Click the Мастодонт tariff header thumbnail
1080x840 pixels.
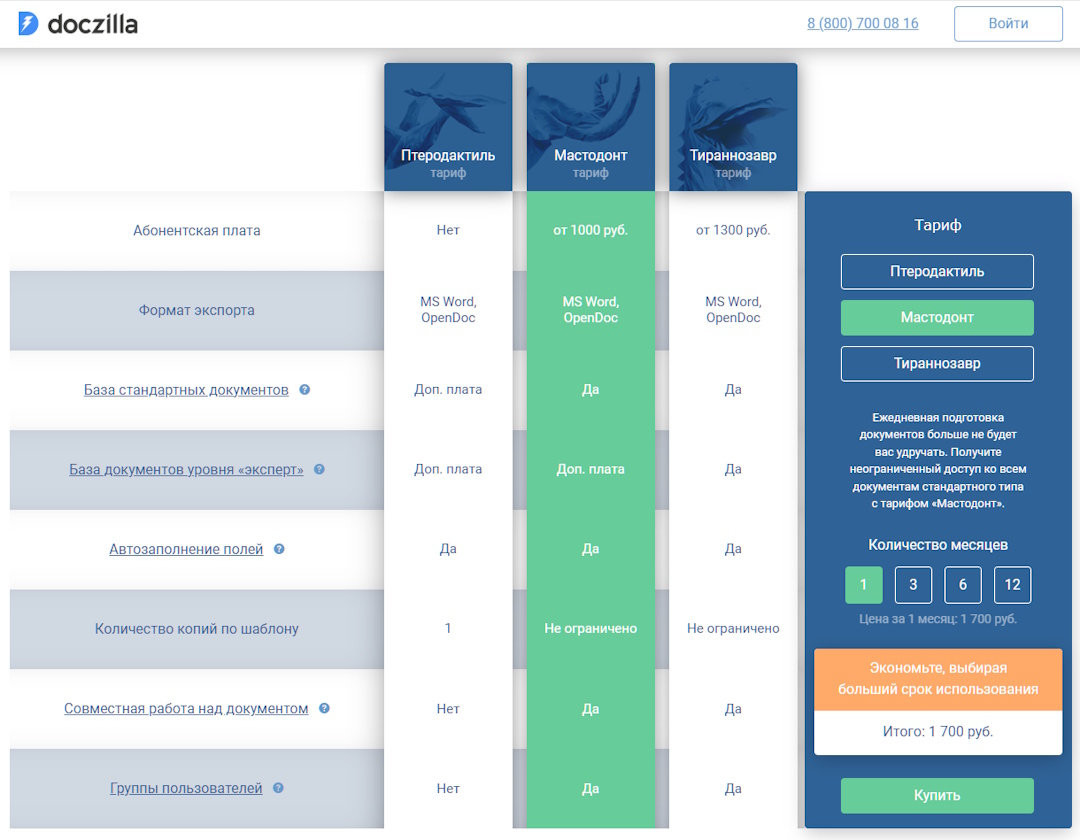coord(590,127)
